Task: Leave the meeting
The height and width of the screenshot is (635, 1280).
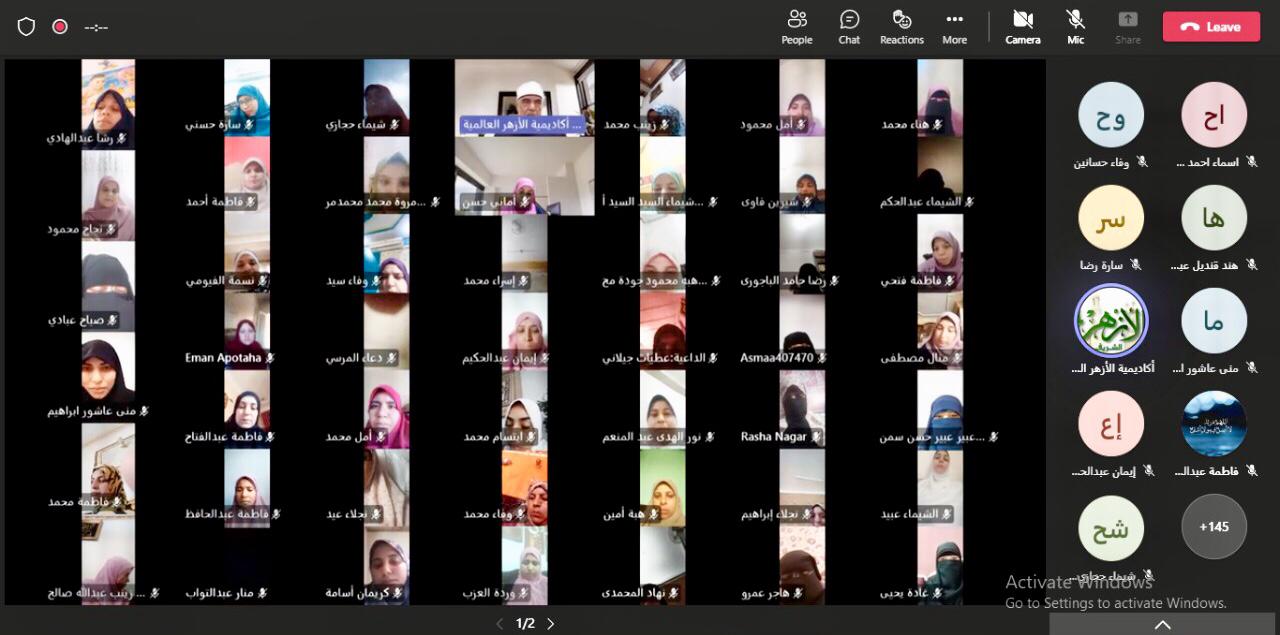Action: [1211, 27]
